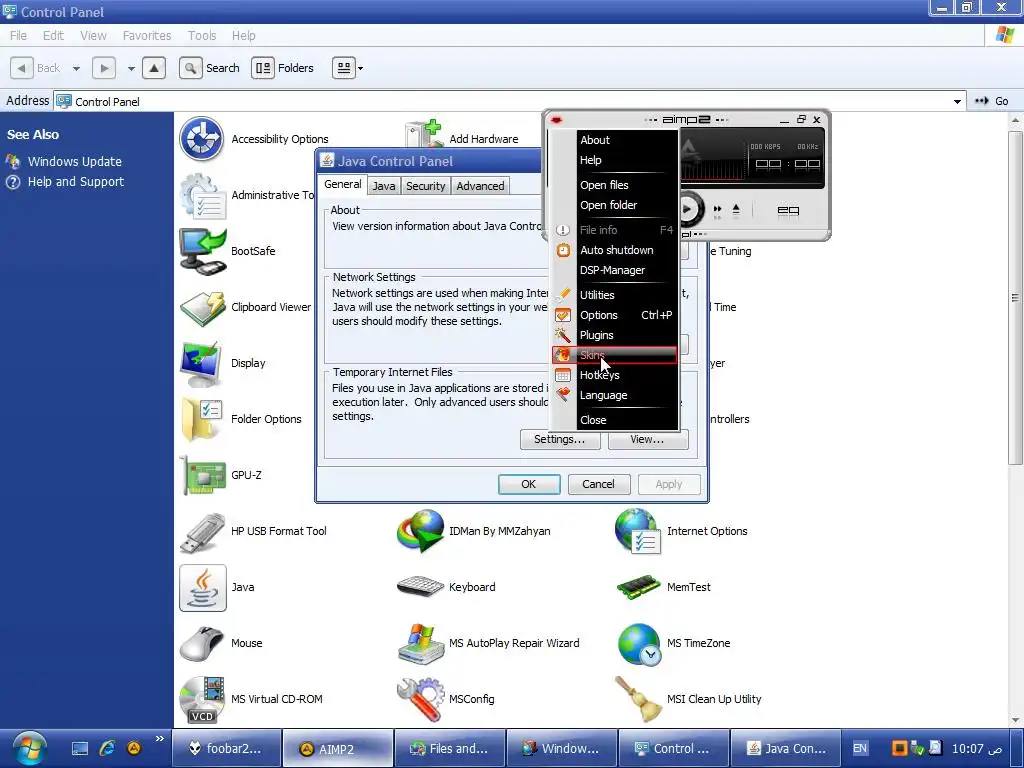Open the GPU-Z icon
This screenshot has width=1024, height=768.
(202, 475)
